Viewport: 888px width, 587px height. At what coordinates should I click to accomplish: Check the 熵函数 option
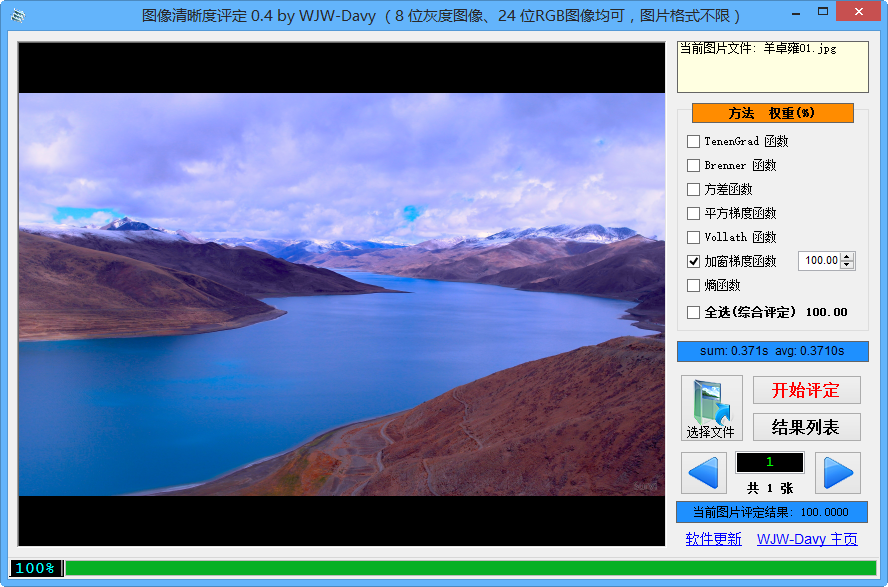[693, 285]
